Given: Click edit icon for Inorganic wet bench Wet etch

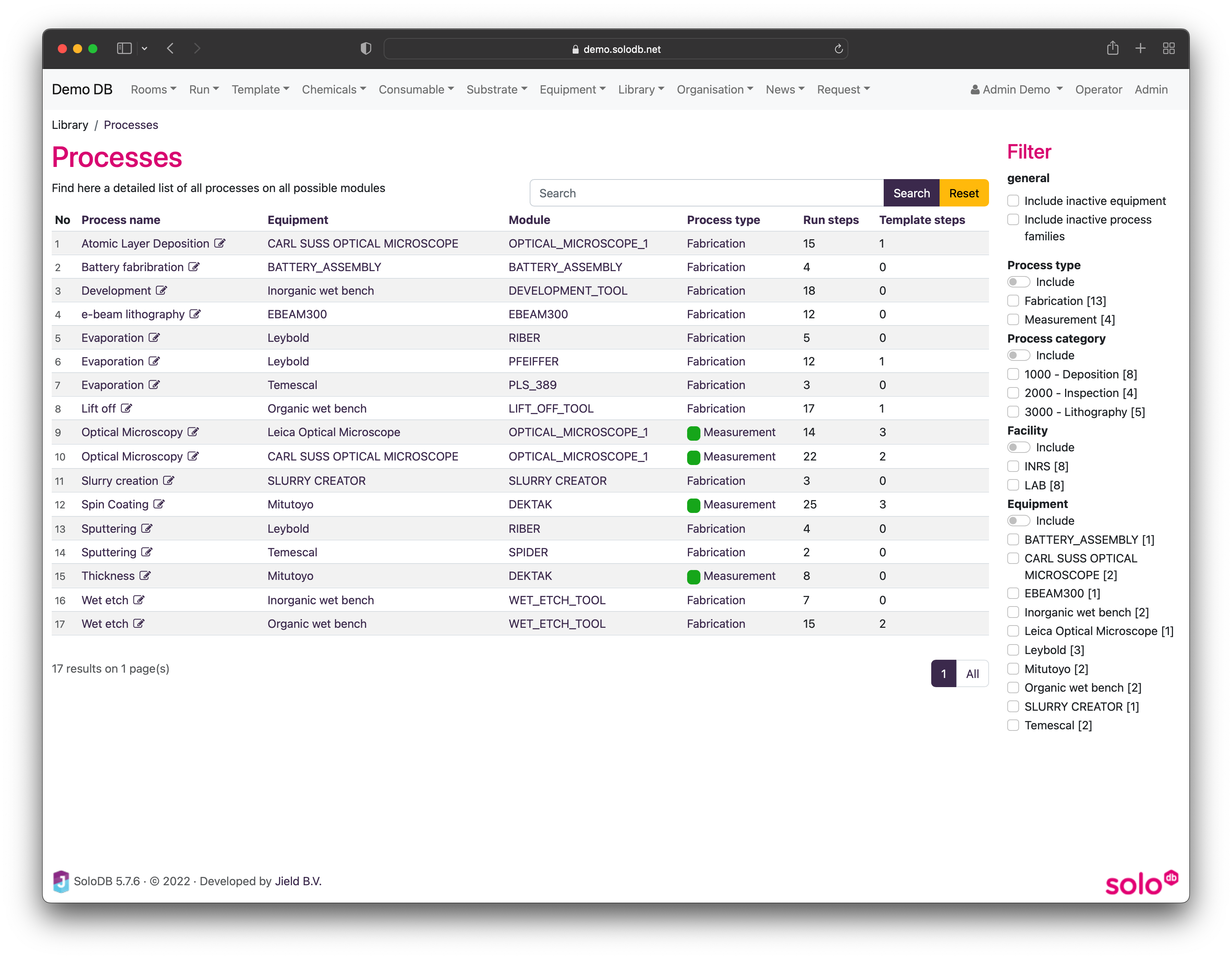Looking at the screenshot, I should pos(139,600).
